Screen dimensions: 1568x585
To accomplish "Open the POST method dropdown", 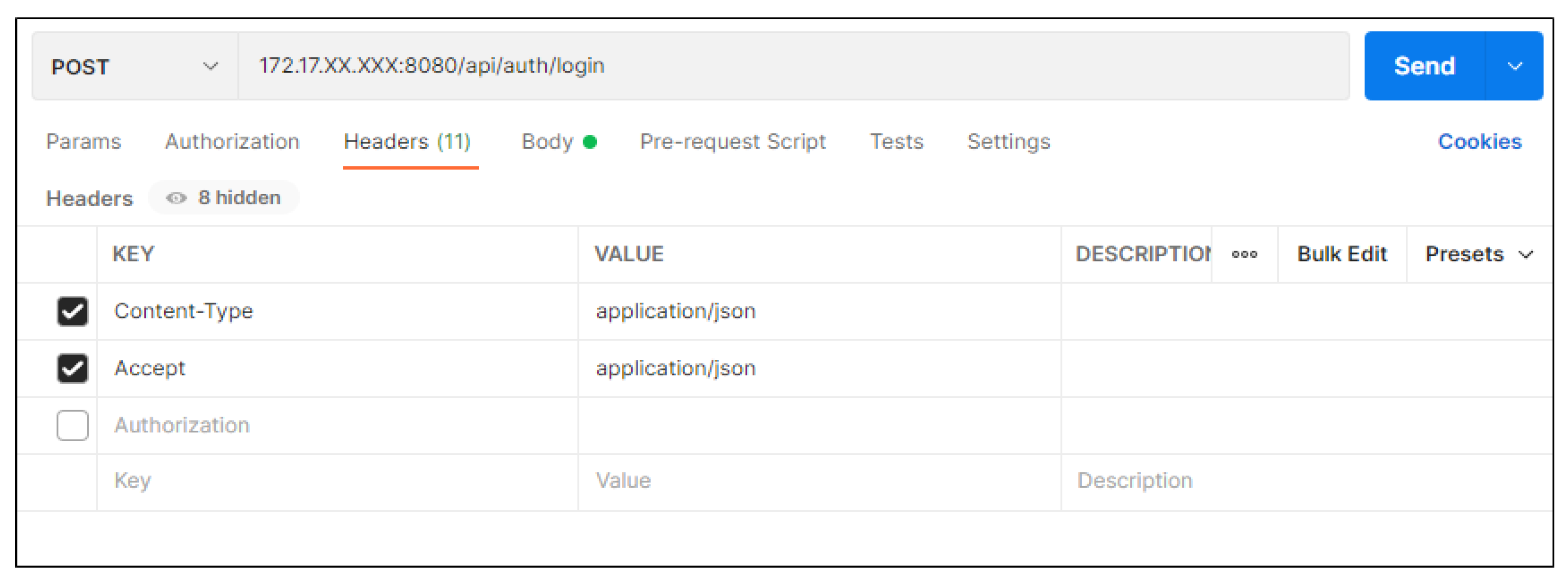I will coord(134,66).
